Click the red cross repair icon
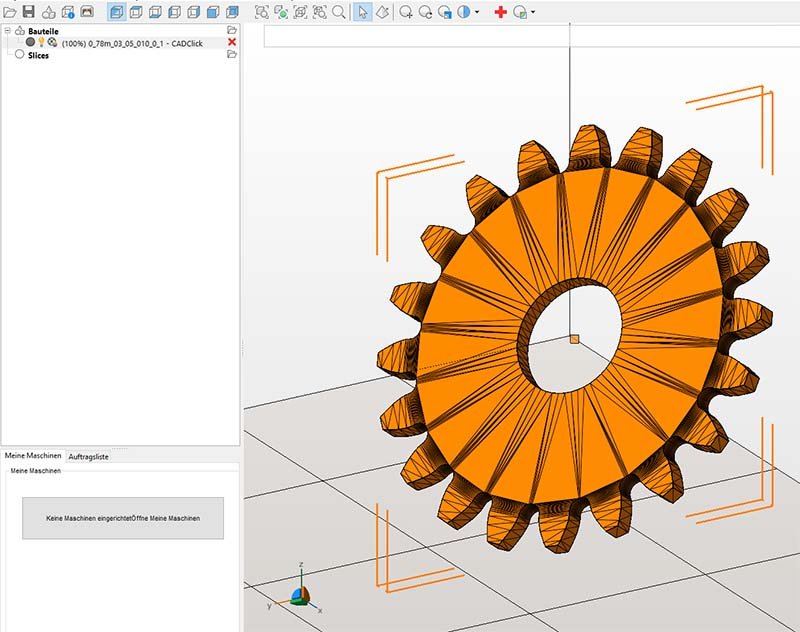 pyautogui.click(x=501, y=12)
